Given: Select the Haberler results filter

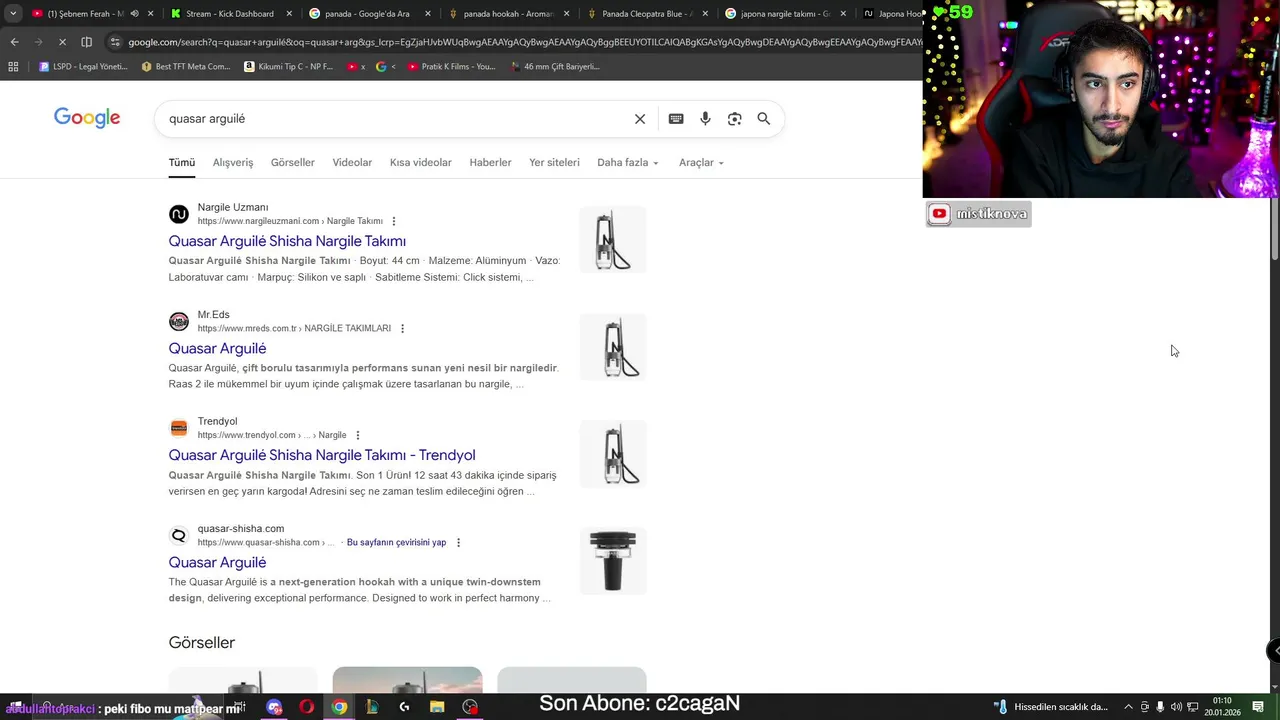Looking at the screenshot, I should tap(491, 162).
